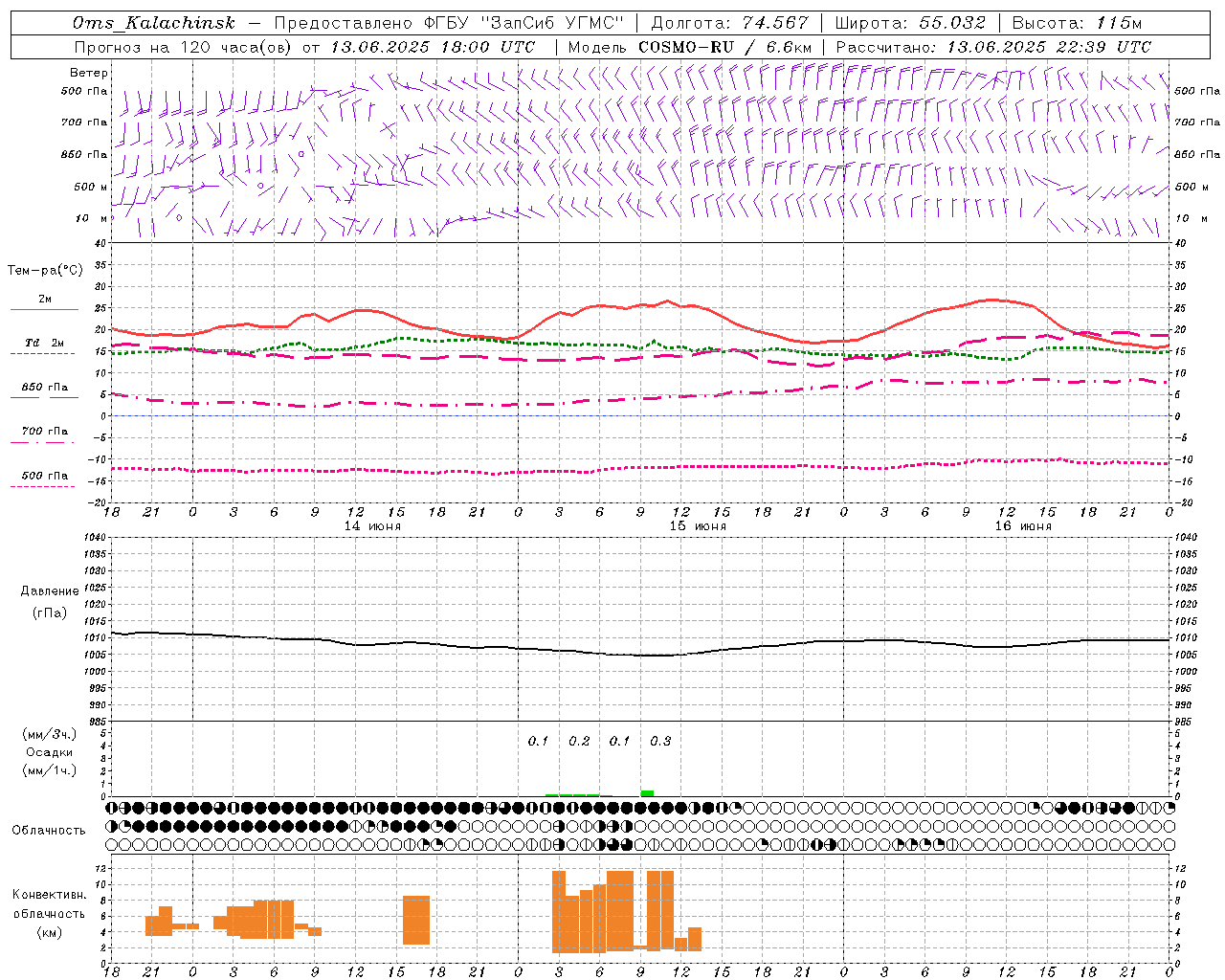Click the Td 2м legend entry
This screenshot has height=980, width=1225.
tap(44, 343)
